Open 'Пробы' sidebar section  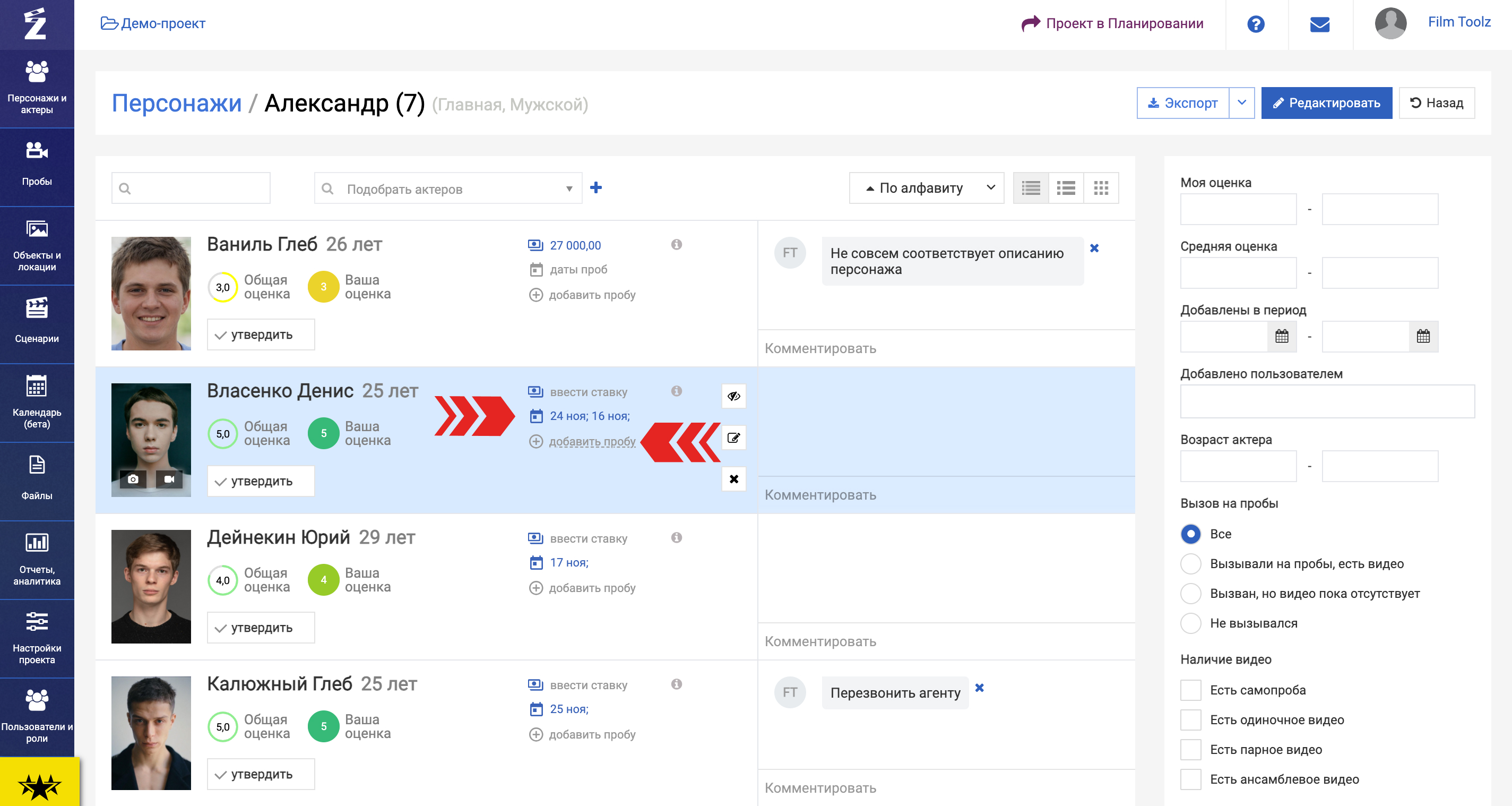37,167
